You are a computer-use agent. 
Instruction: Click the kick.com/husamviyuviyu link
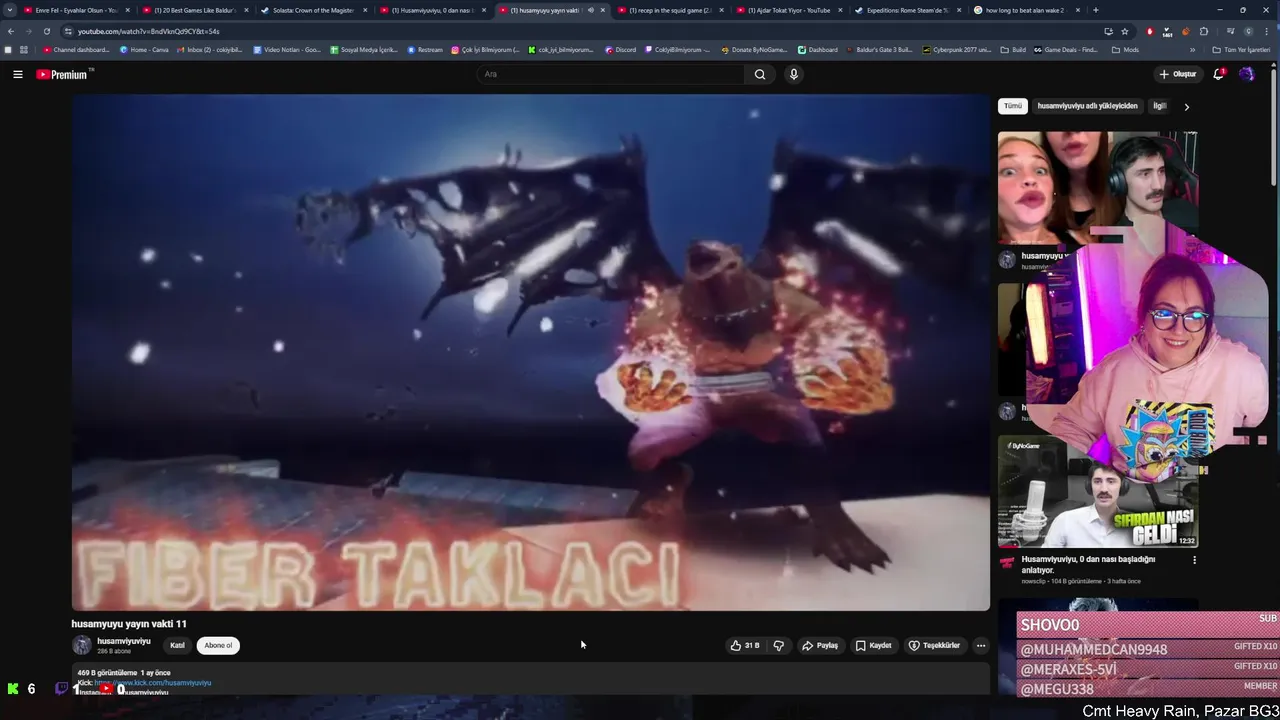pyautogui.click(x=153, y=683)
